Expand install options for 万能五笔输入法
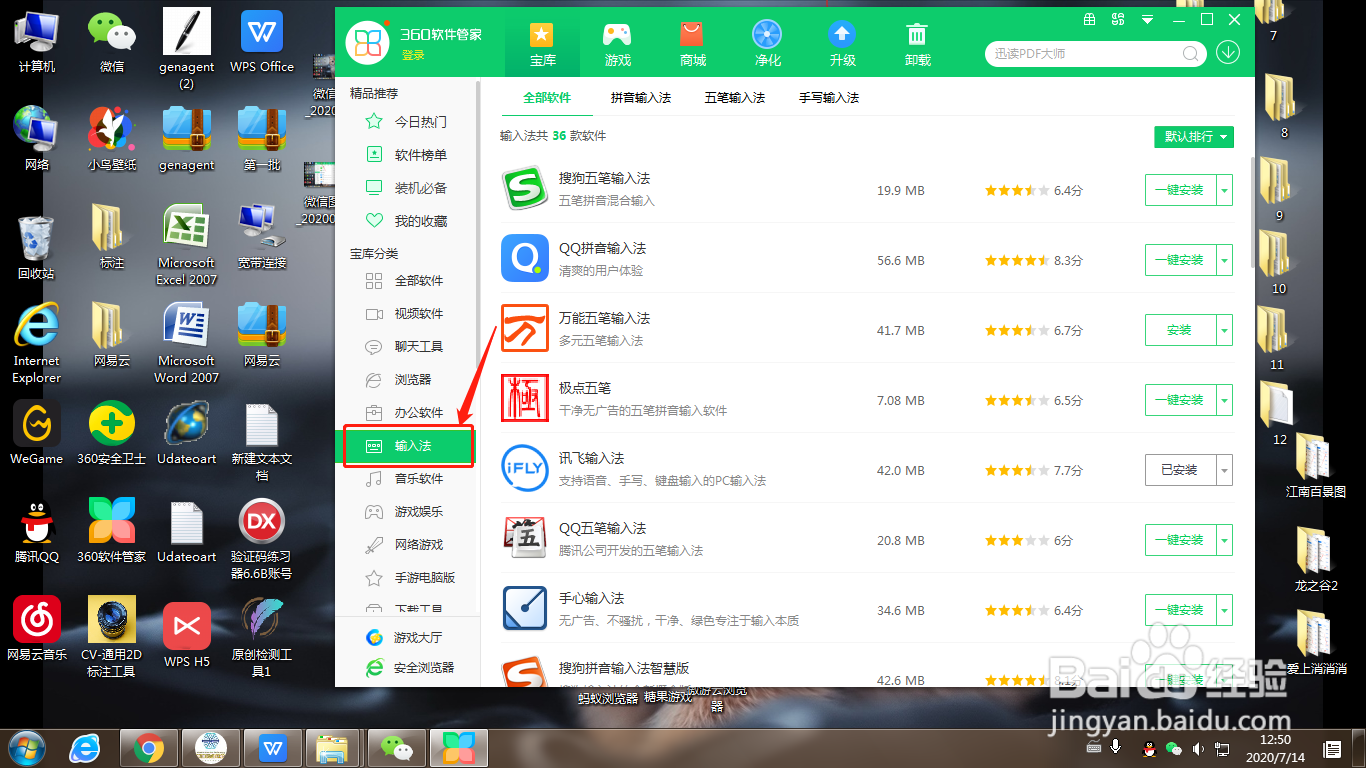Viewport: 1366px width, 768px height. pos(1225,330)
